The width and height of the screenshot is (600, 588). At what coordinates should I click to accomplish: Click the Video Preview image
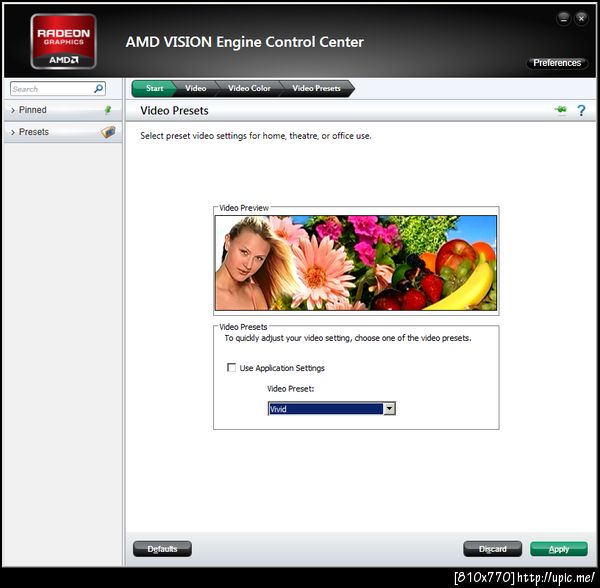(356, 262)
